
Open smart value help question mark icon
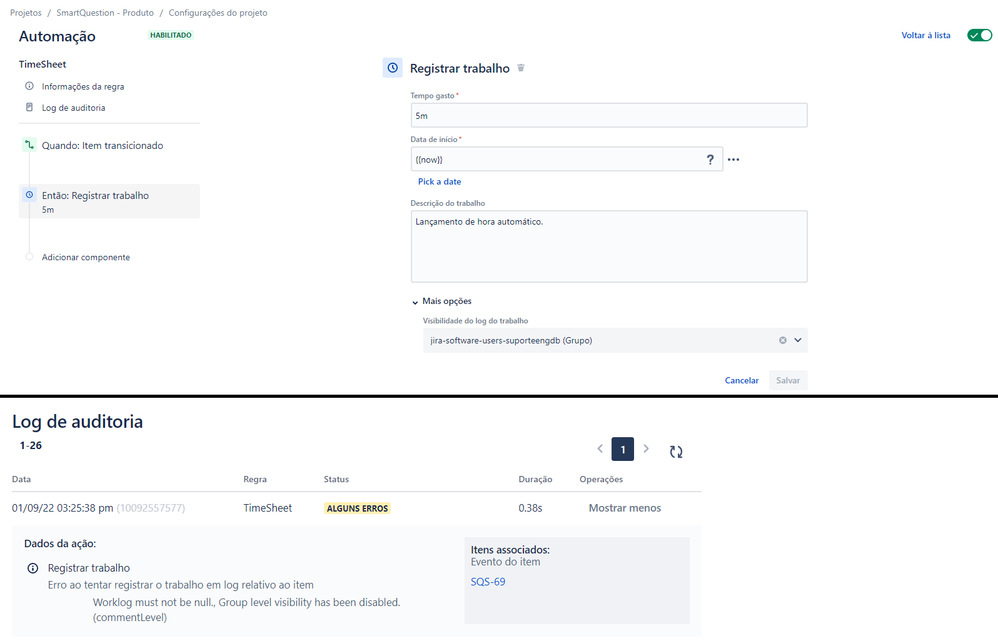coord(710,160)
